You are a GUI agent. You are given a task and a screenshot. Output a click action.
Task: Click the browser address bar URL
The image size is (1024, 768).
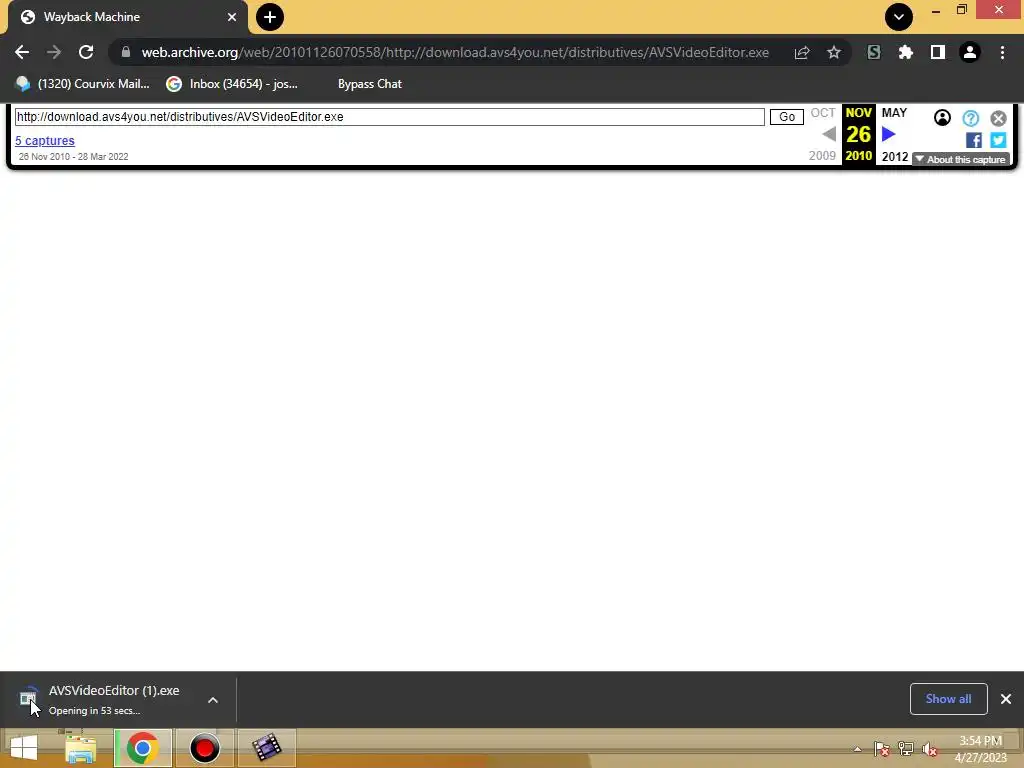point(455,52)
